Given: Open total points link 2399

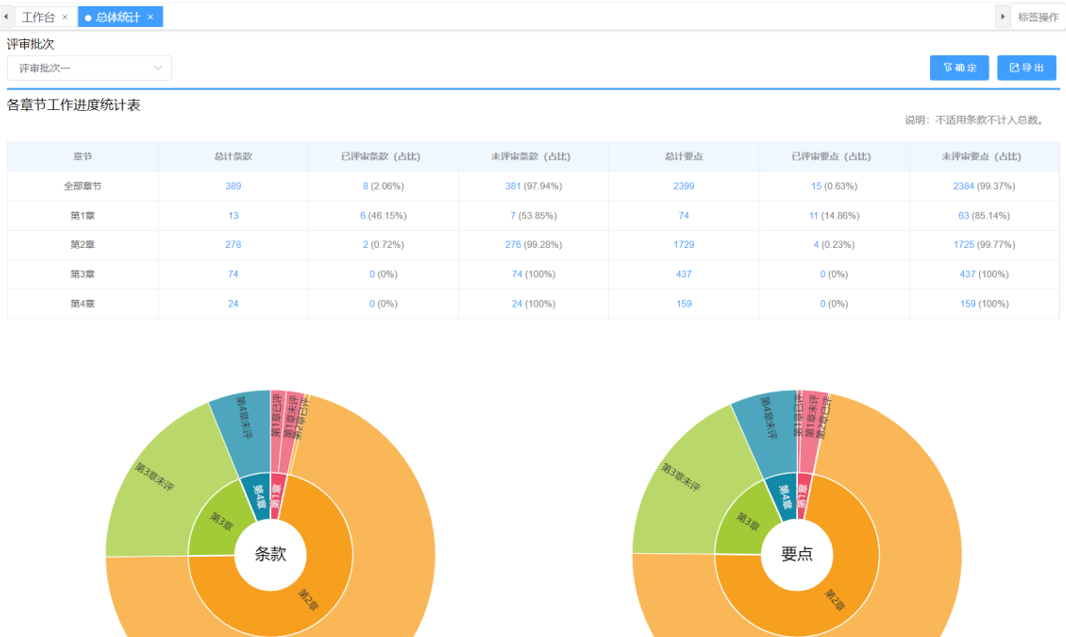Looking at the screenshot, I should tap(684, 186).
